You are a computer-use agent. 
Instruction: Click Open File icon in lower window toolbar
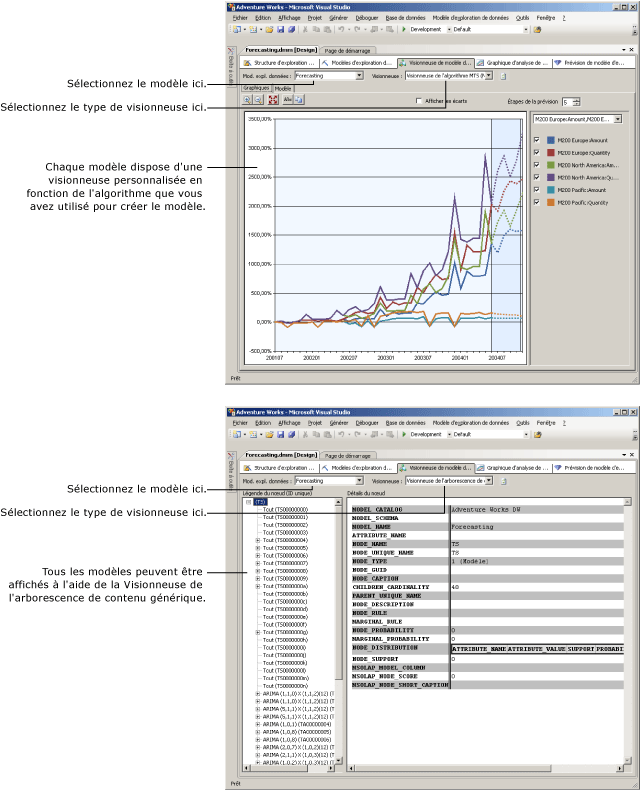coord(270,434)
